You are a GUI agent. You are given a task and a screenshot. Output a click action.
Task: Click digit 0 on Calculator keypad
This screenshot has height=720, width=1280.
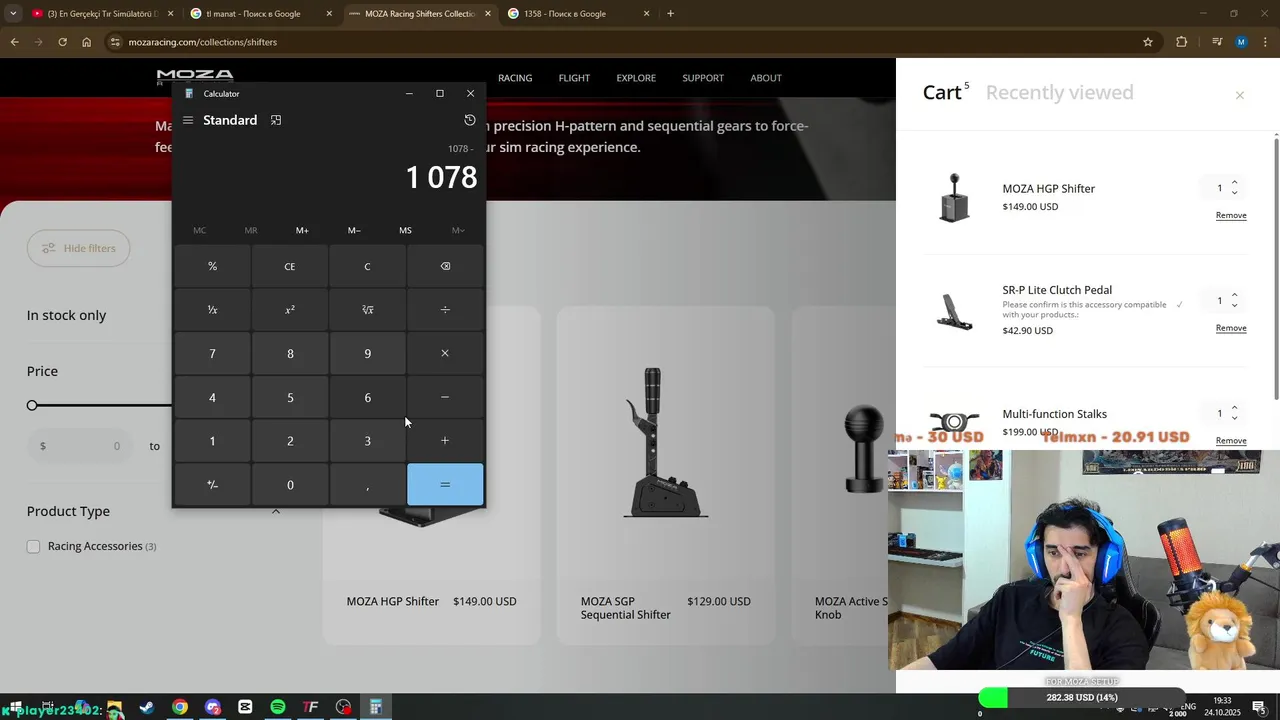click(x=290, y=484)
